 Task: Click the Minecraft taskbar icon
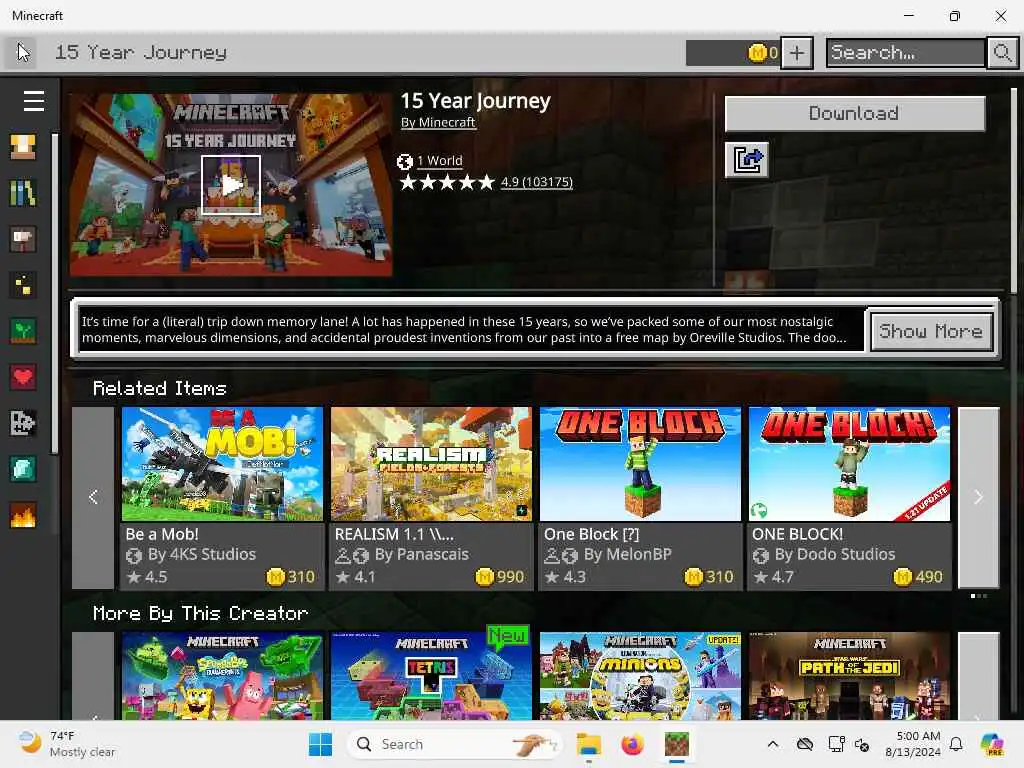(677, 744)
